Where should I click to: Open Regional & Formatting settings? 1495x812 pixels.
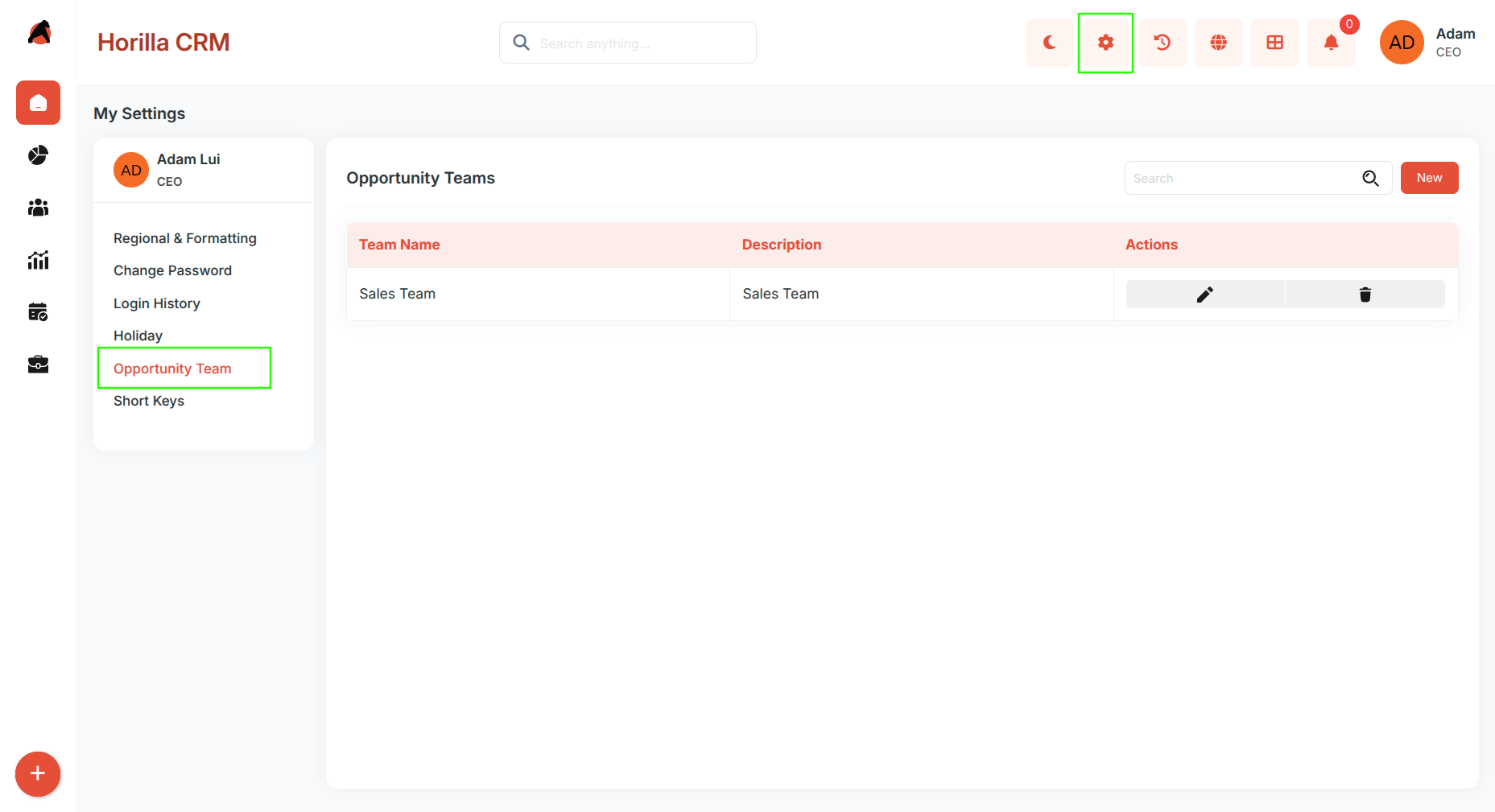point(185,238)
